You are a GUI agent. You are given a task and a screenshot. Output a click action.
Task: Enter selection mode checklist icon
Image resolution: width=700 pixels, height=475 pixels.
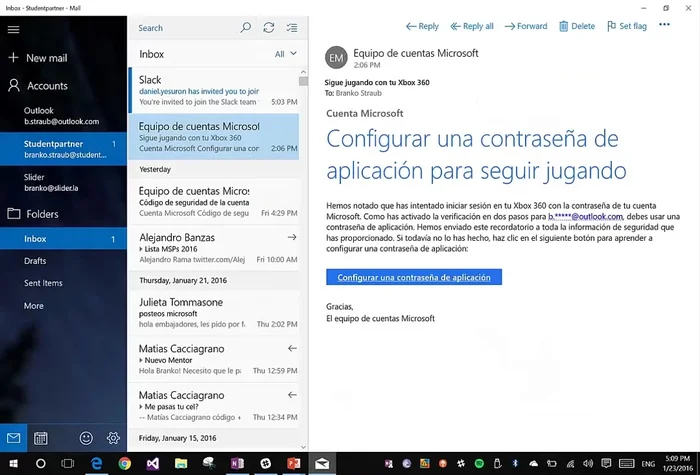click(292, 28)
